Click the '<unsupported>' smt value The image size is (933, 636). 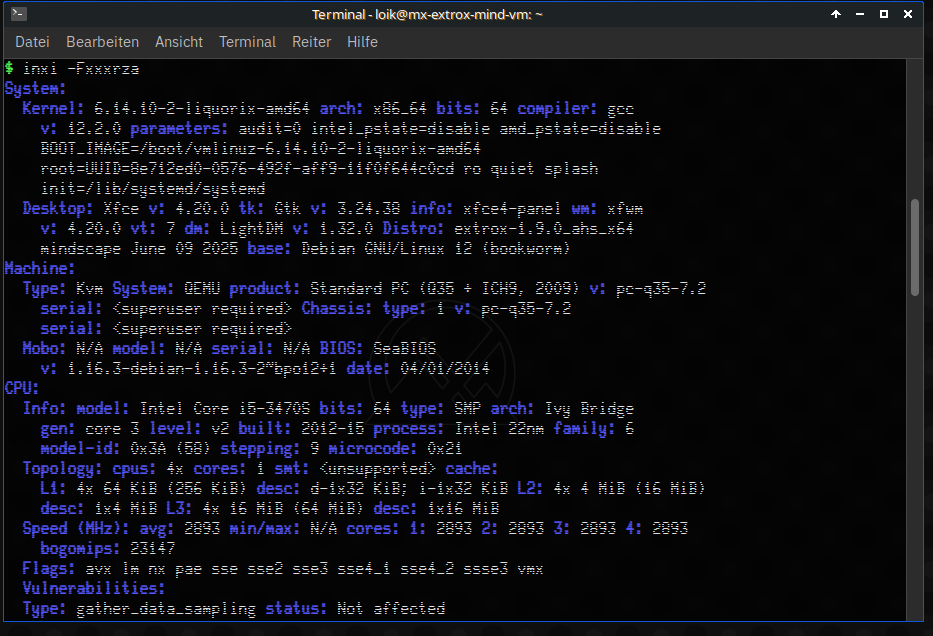[x=377, y=469]
